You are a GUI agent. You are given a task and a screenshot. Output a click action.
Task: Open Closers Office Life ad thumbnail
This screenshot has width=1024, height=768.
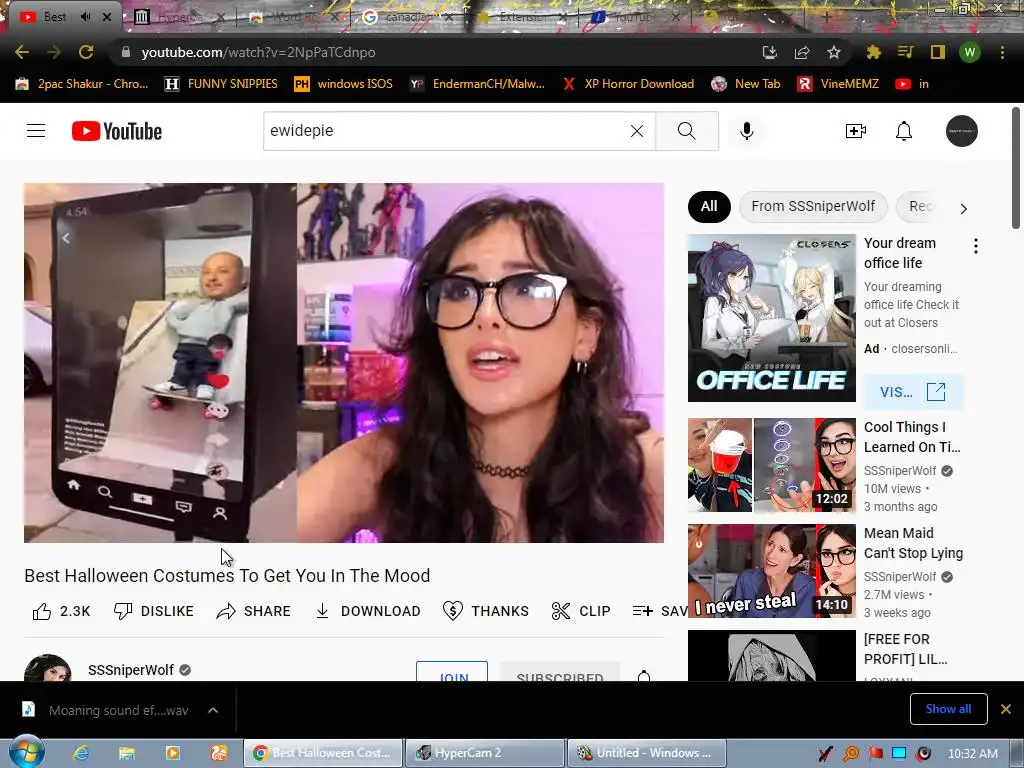click(x=771, y=318)
